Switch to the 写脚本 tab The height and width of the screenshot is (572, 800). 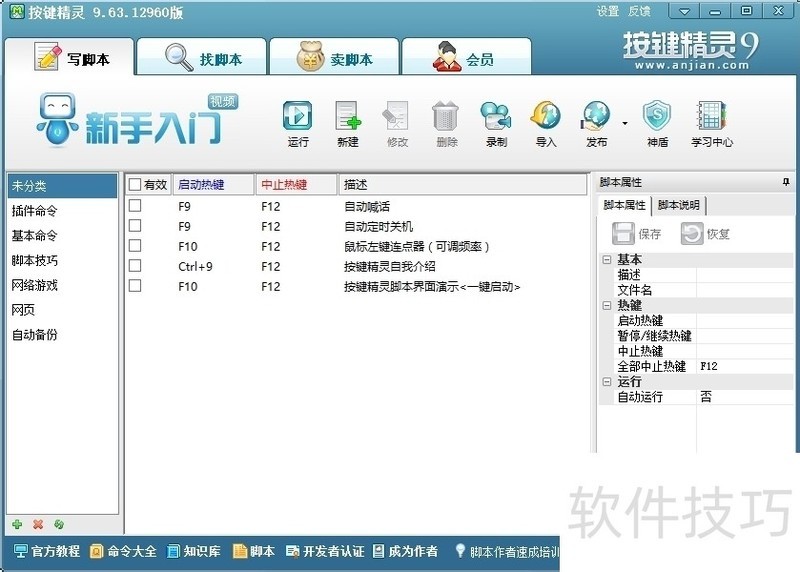pos(69,57)
